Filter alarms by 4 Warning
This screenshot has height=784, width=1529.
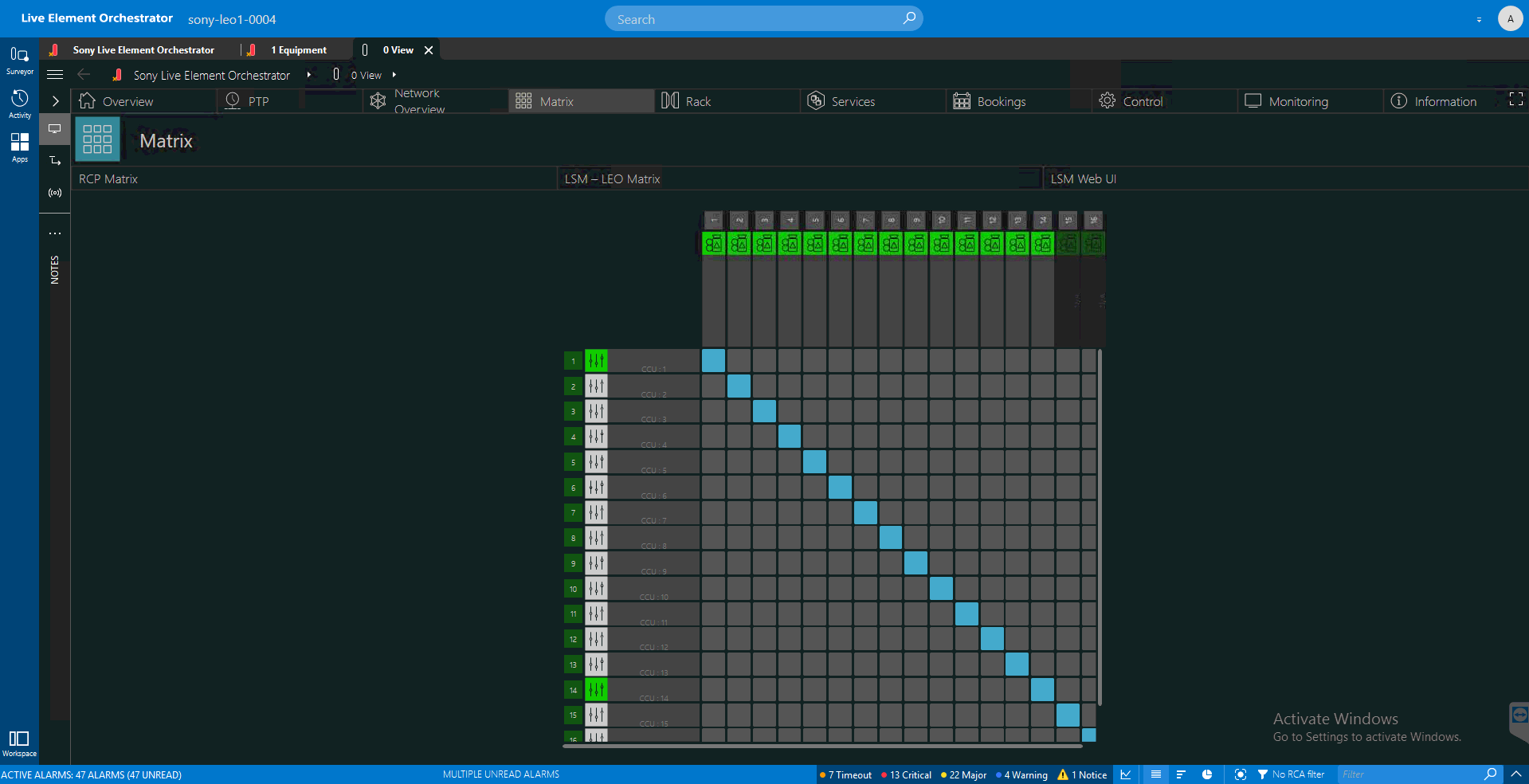click(1022, 774)
